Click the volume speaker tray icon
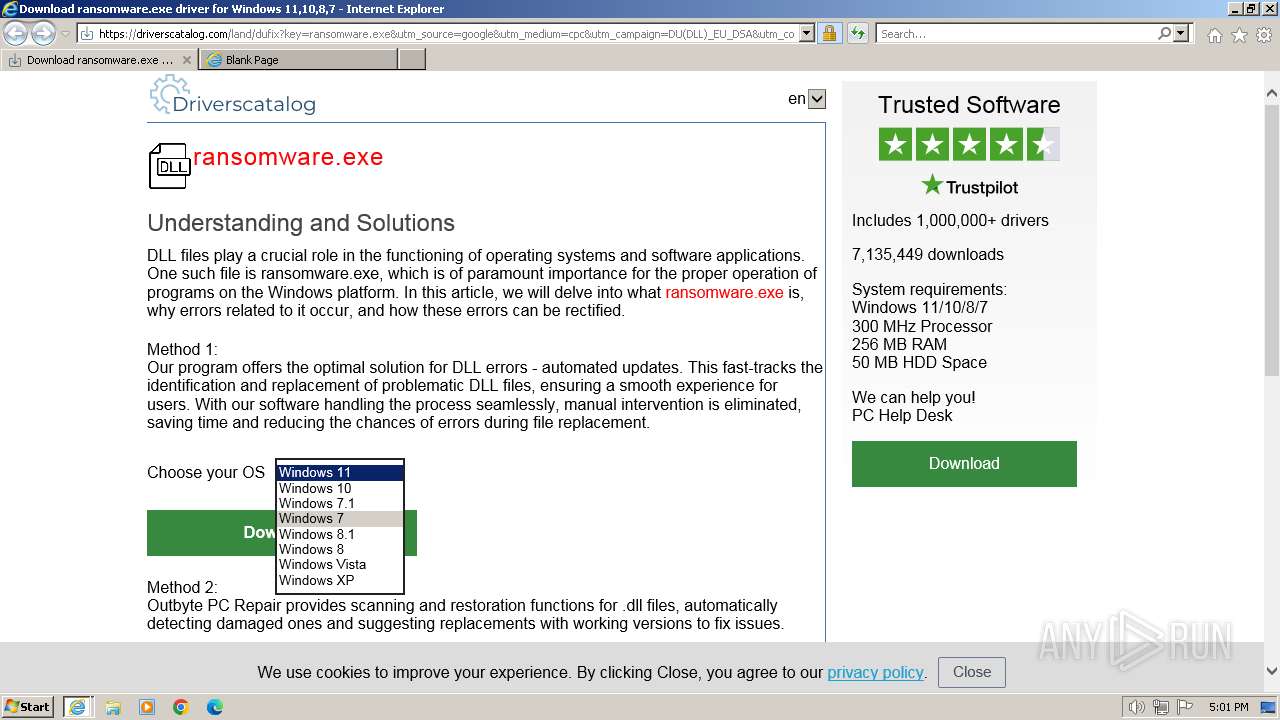Image resolution: width=1280 pixels, height=720 pixels. pyautogui.click(x=1137, y=707)
